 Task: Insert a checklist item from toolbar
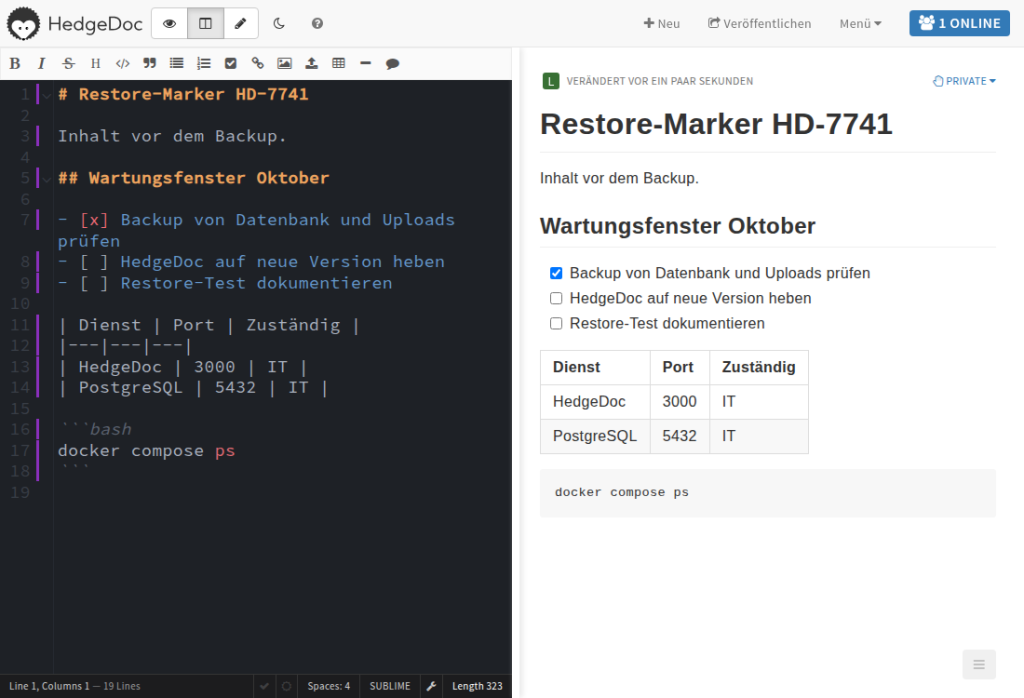point(231,63)
